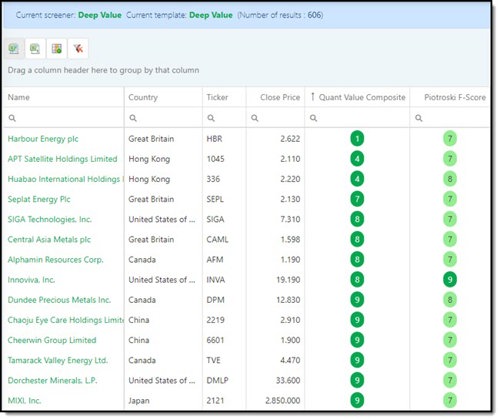Click the Close Price filter search icon
The image size is (500, 419).
255,118
